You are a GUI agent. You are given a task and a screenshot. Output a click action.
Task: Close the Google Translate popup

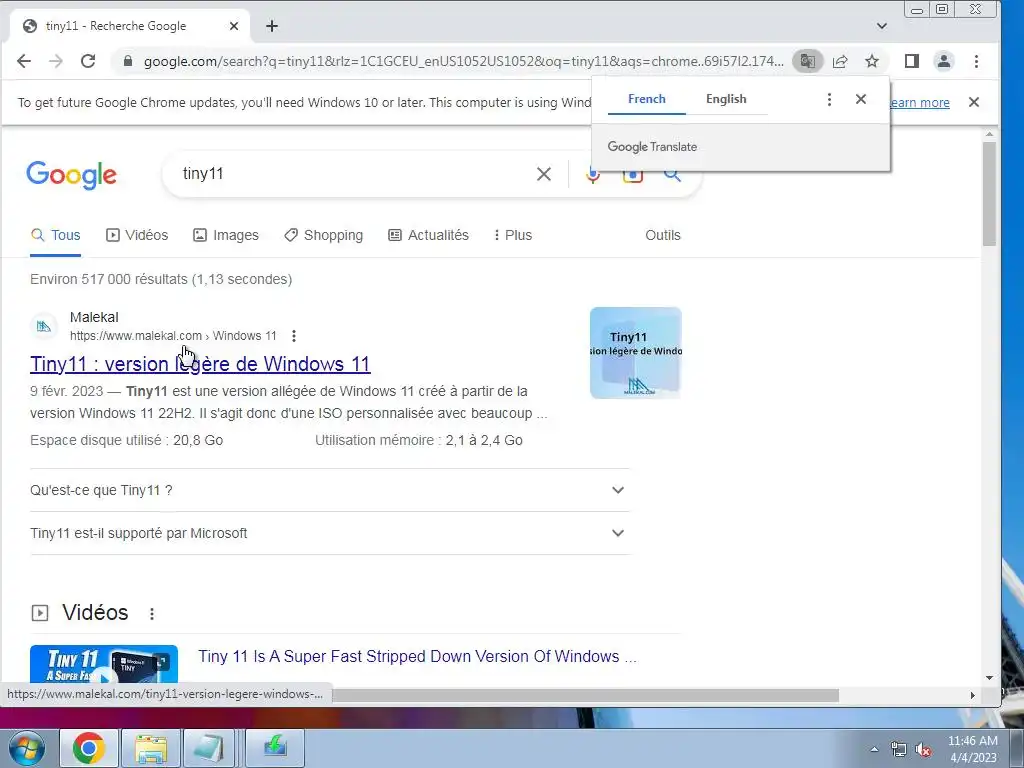click(861, 99)
